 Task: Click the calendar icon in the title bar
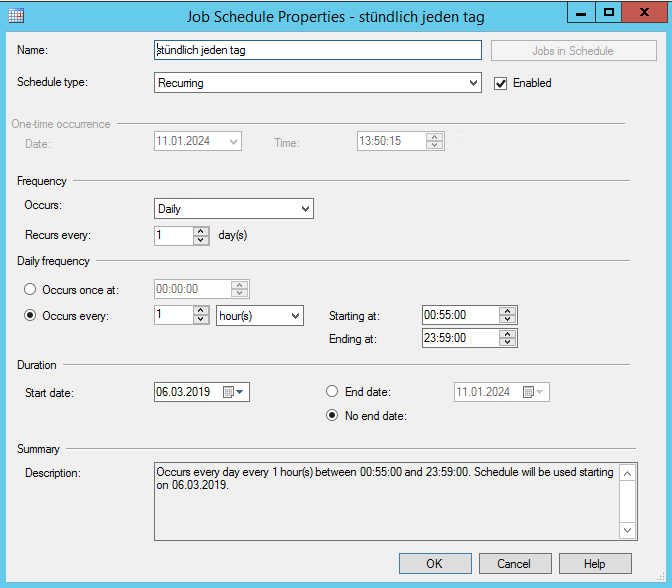click(16, 16)
